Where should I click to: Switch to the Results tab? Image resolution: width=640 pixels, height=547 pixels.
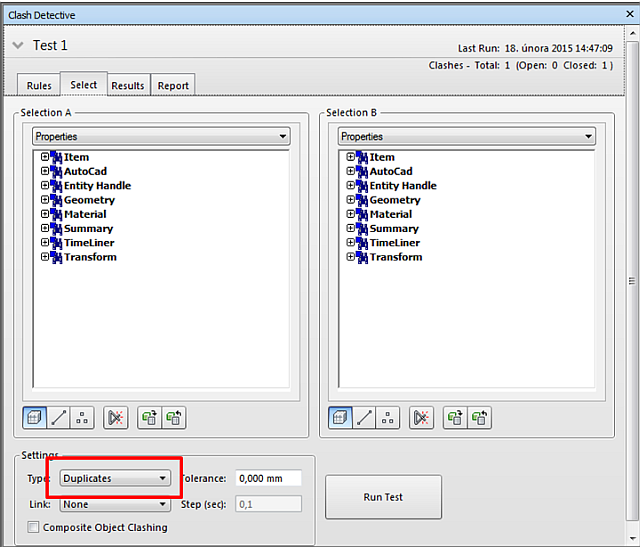(128, 86)
